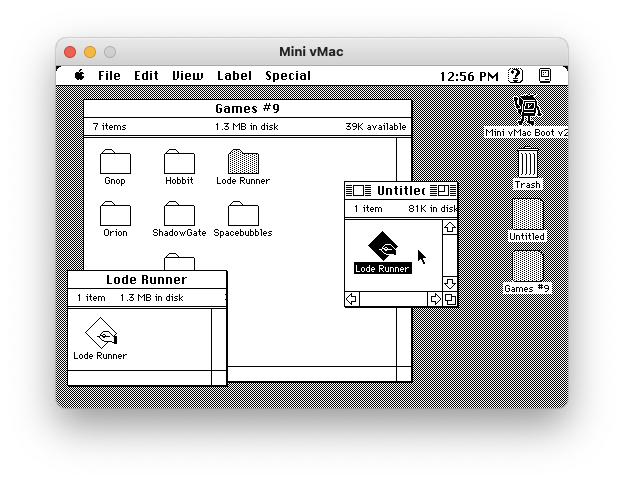Select the Untitled disk on desktop
624x482 pixels.
528,214
